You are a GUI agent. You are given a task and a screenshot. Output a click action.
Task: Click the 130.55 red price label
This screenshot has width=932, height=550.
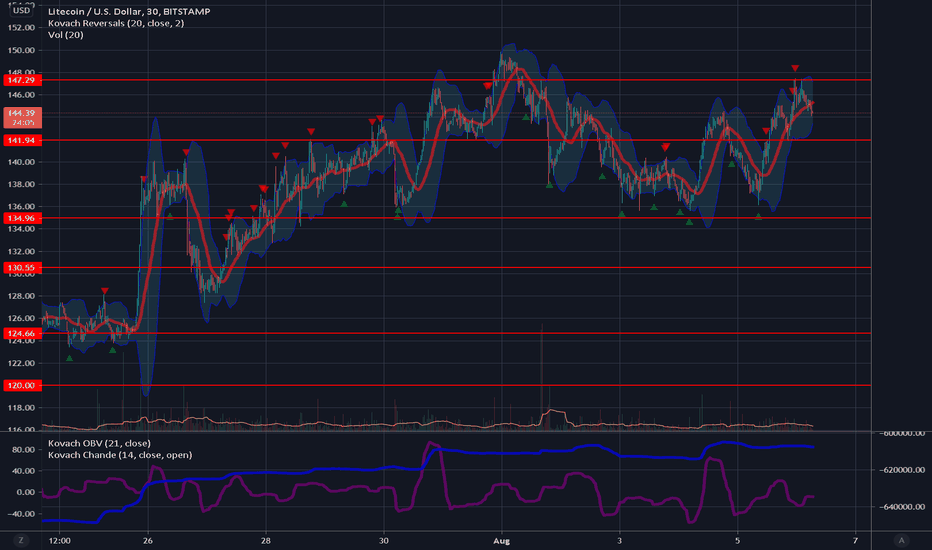point(21,268)
